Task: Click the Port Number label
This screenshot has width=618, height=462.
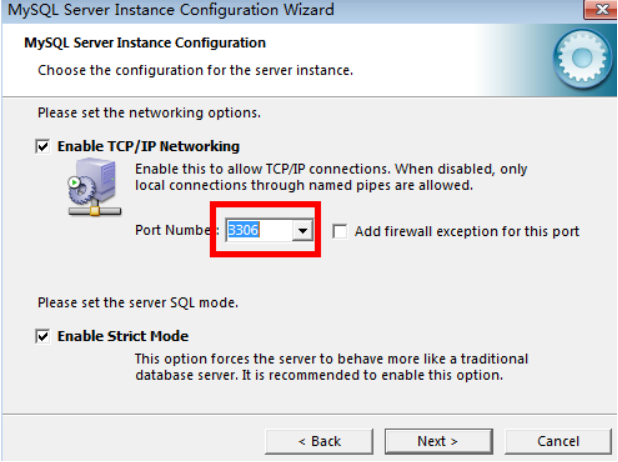Action: (x=175, y=231)
